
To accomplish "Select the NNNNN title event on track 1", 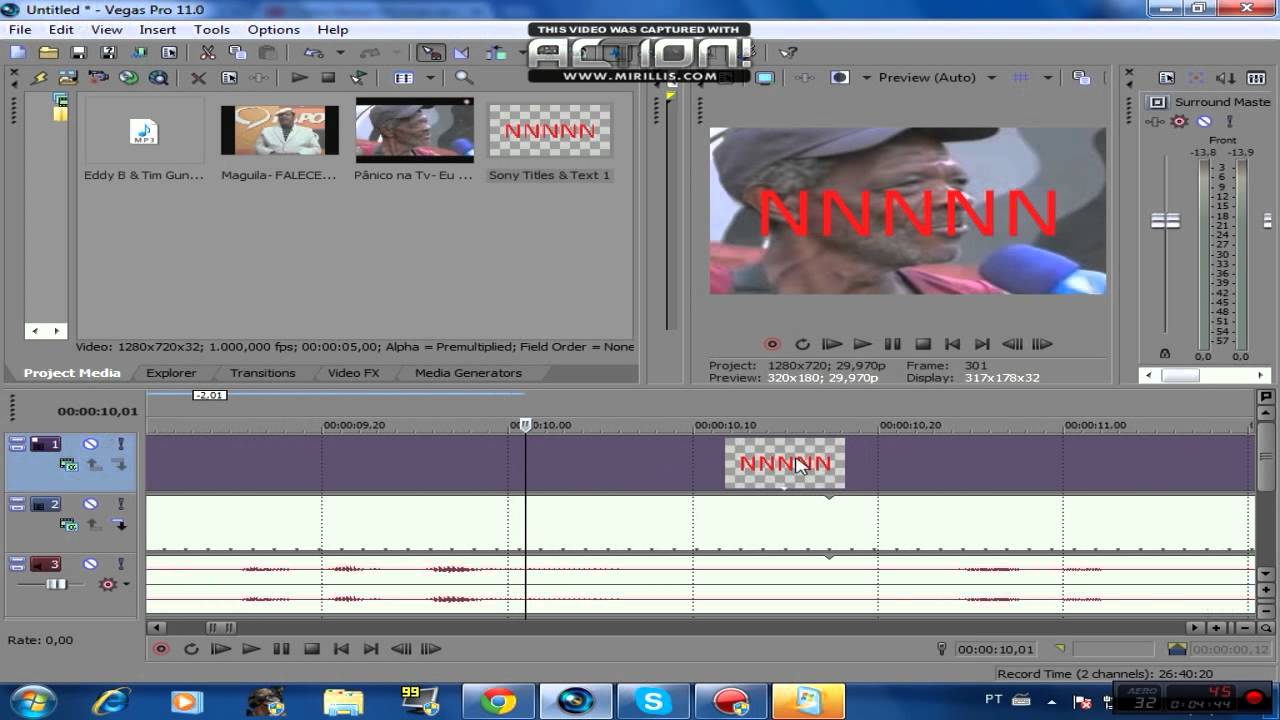I will point(785,463).
